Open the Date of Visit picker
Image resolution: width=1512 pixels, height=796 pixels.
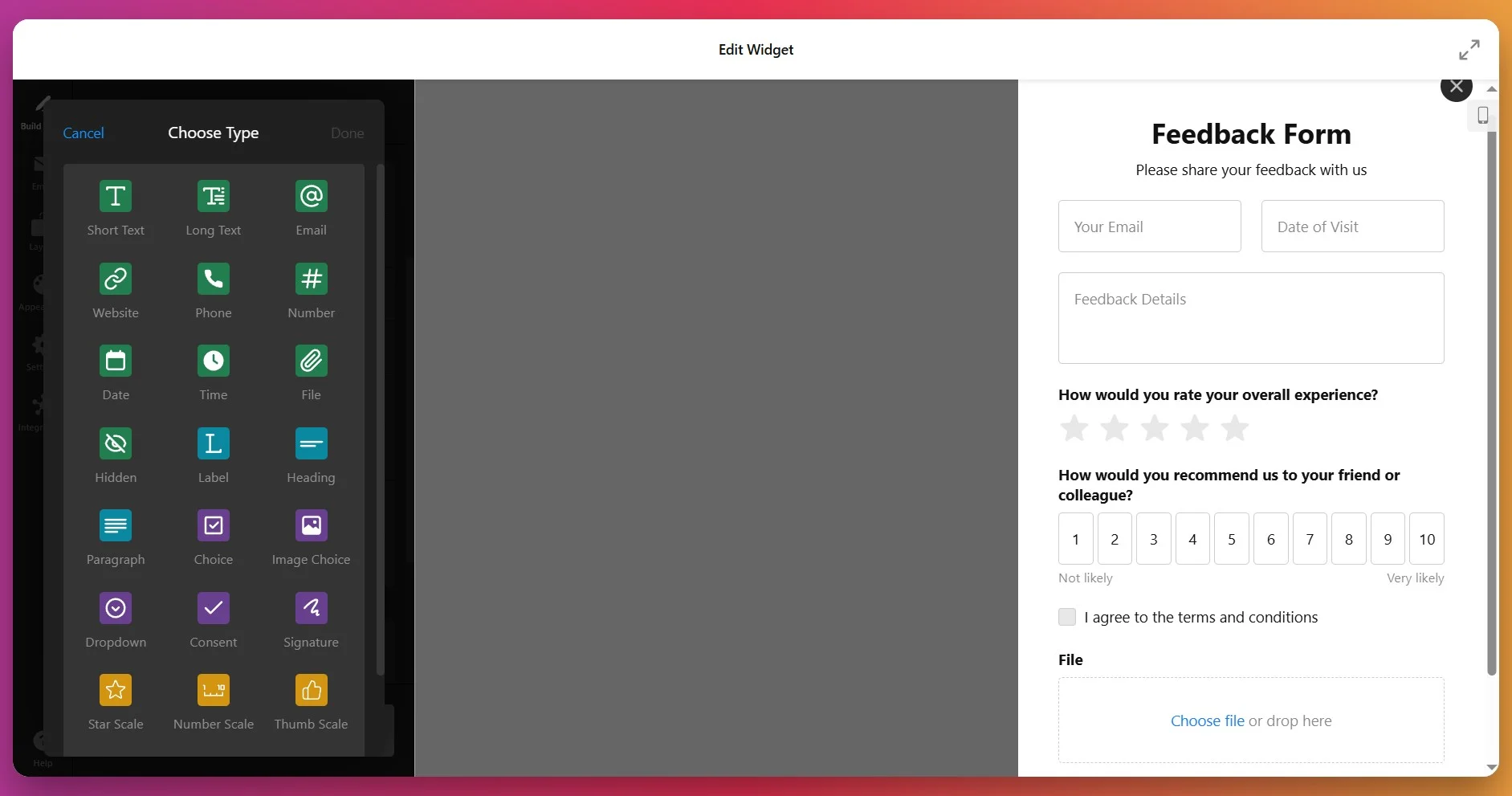click(1351, 226)
